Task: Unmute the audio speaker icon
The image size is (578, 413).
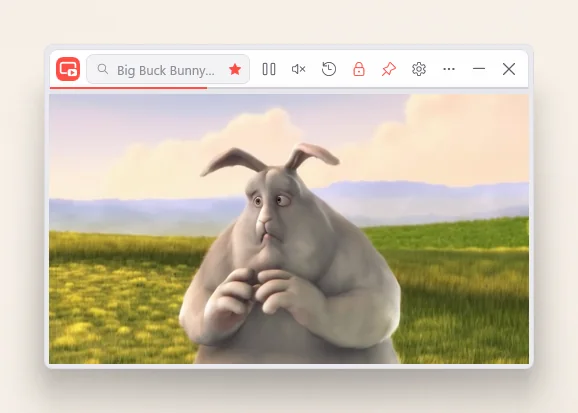Action: tap(299, 69)
